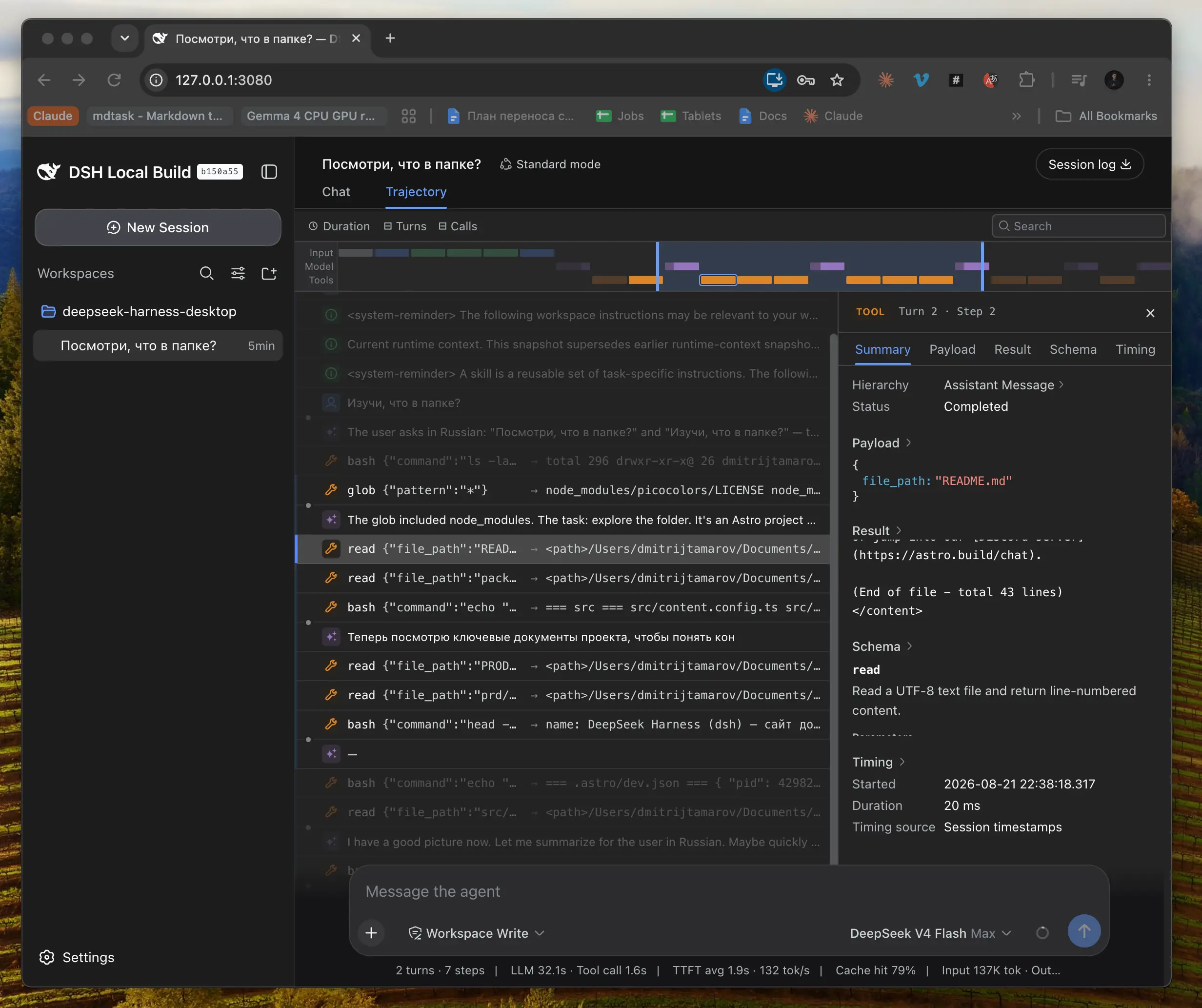Image resolution: width=1202 pixels, height=1008 pixels.
Task: Click the trajectory Search field
Action: 1079,226
